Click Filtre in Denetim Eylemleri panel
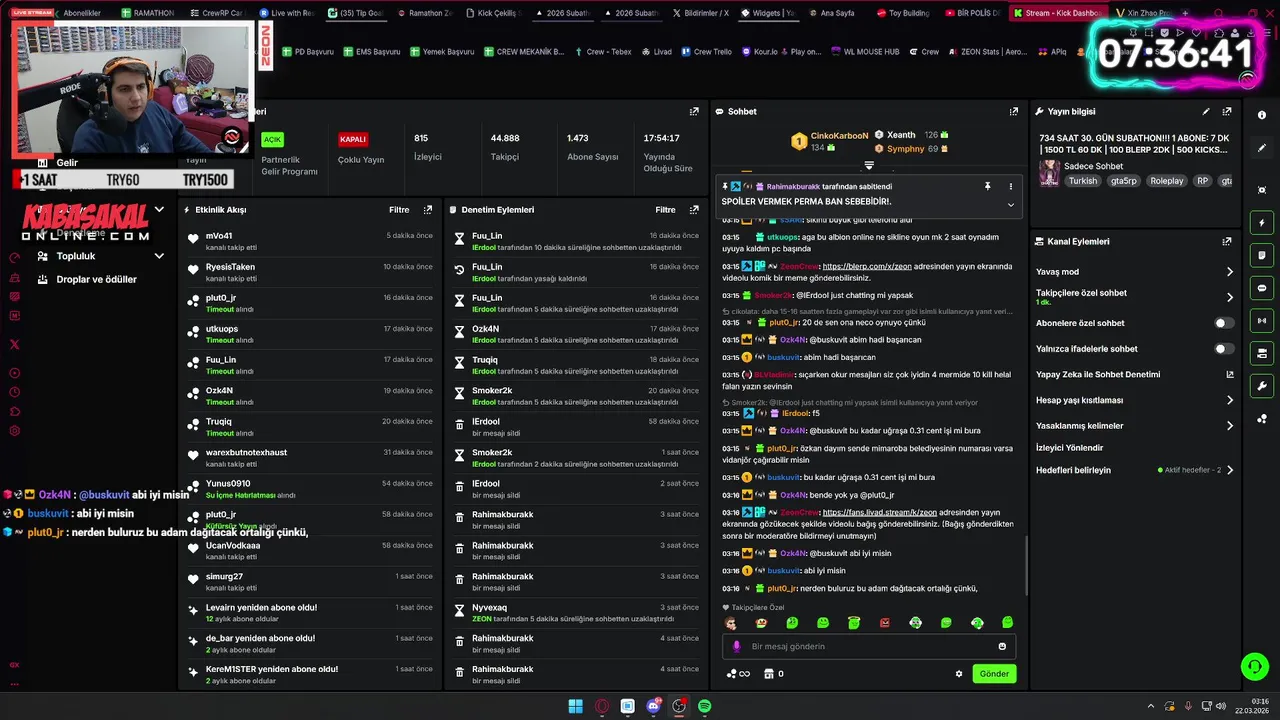1280x720 pixels. click(x=665, y=210)
